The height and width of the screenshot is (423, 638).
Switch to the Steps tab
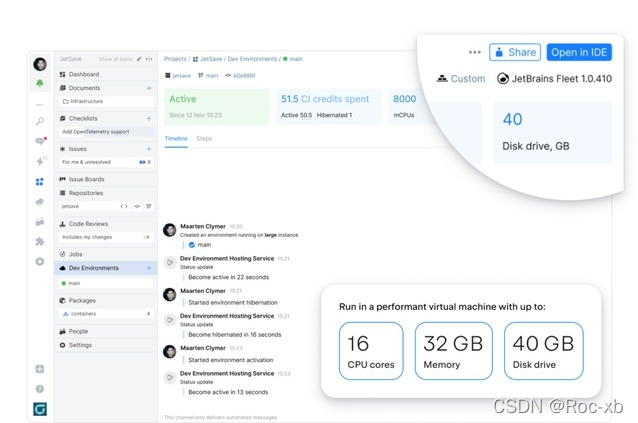[x=204, y=139]
